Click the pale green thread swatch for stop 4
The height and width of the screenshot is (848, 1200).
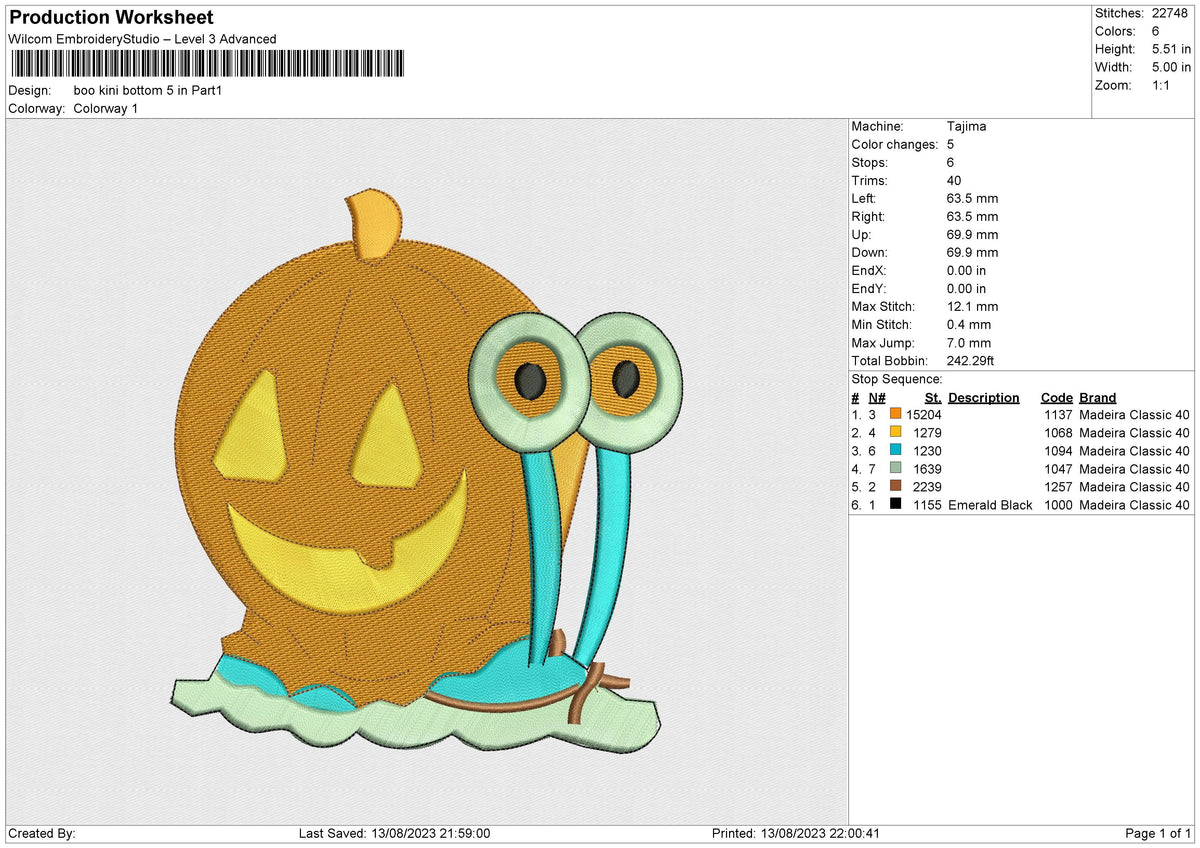pyautogui.click(x=896, y=468)
